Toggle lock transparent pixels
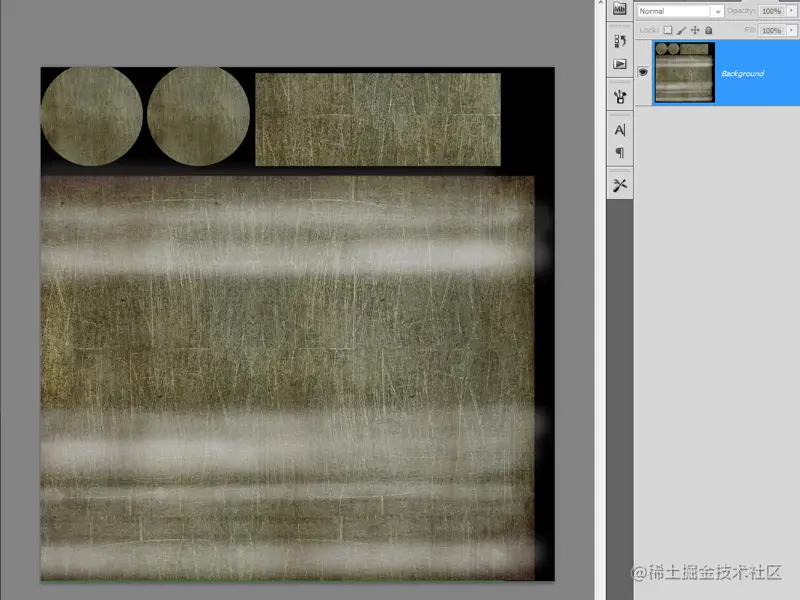800x600 pixels. (x=667, y=30)
